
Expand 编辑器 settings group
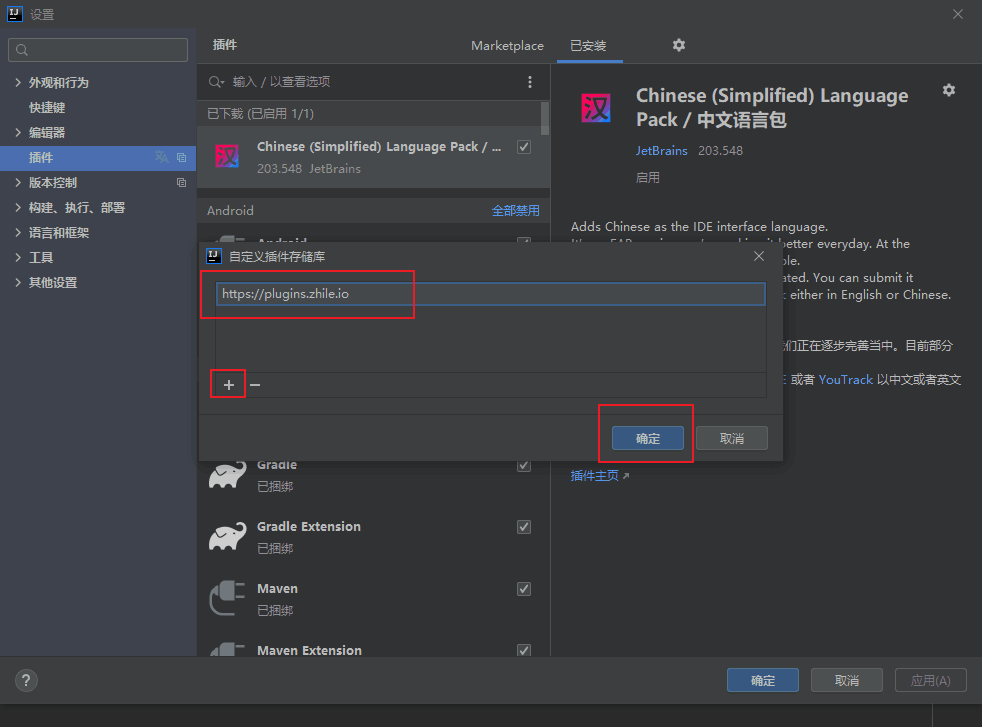[18, 133]
